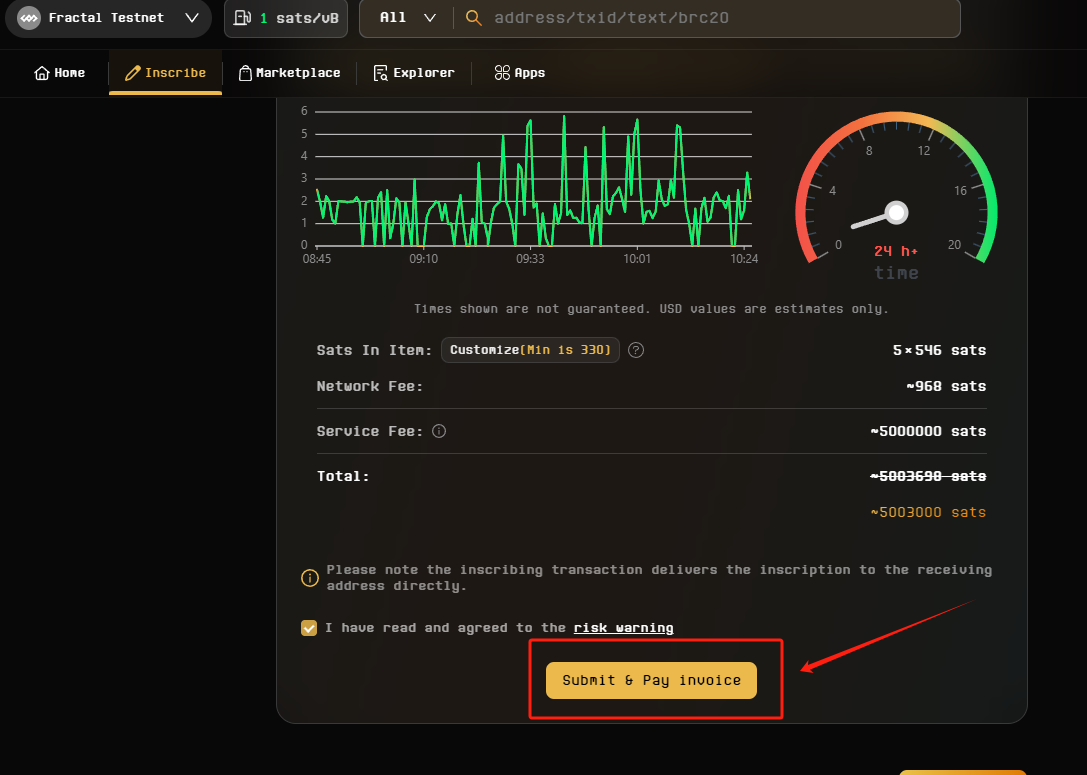Click the magnifier search icon

pos(475,18)
